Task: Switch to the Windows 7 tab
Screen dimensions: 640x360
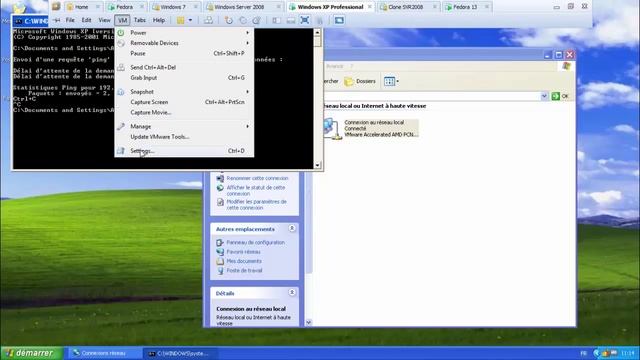Action: 174,7
